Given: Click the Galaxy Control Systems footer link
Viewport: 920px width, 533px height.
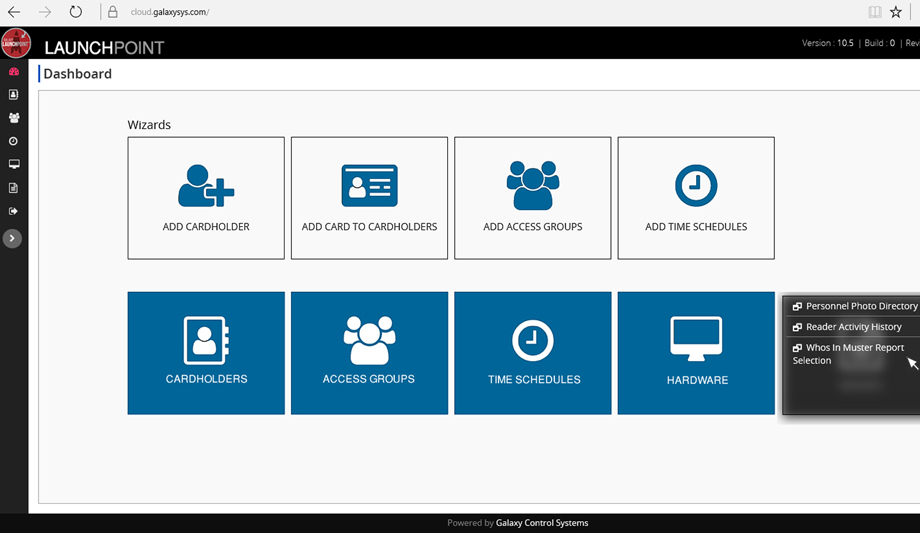Looking at the screenshot, I should coord(542,522).
